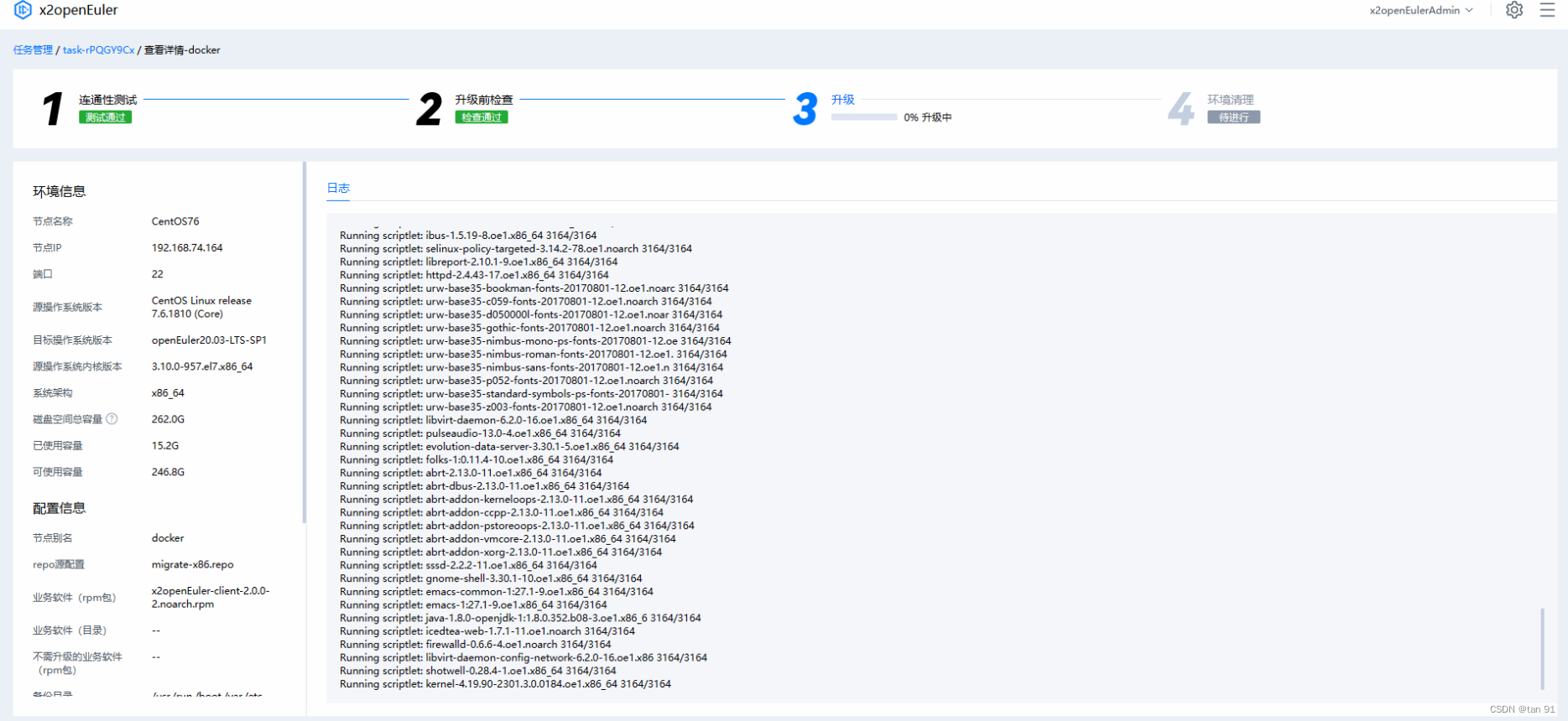Click CentOS Linux release 7.6.1810 value
The height and width of the screenshot is (721, 1568).
(x=201, y=307)
